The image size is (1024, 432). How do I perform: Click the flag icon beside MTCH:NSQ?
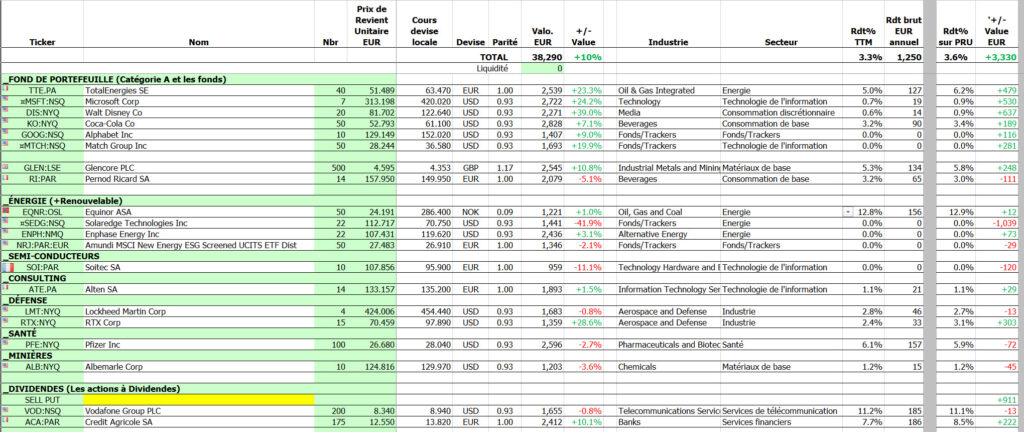[5, 144]
